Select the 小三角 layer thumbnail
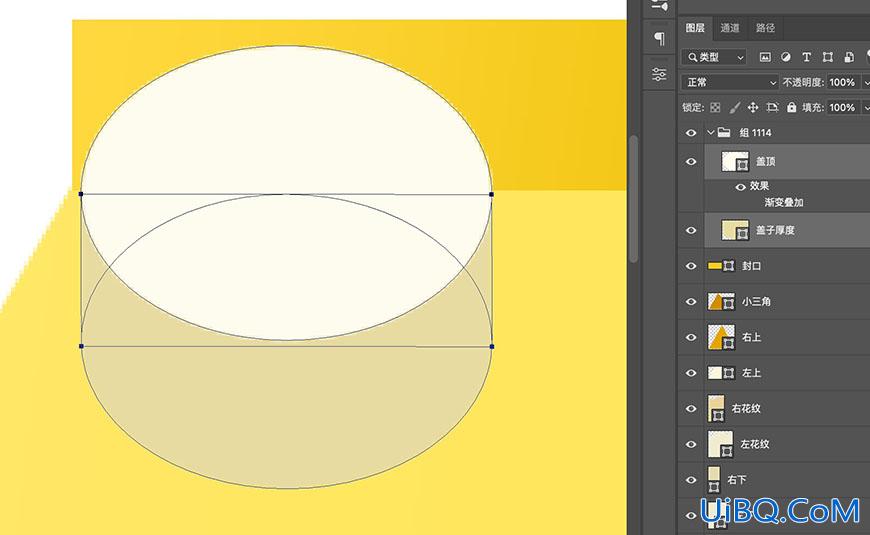The width and height of the screenshot is (870, 535). 721,301
